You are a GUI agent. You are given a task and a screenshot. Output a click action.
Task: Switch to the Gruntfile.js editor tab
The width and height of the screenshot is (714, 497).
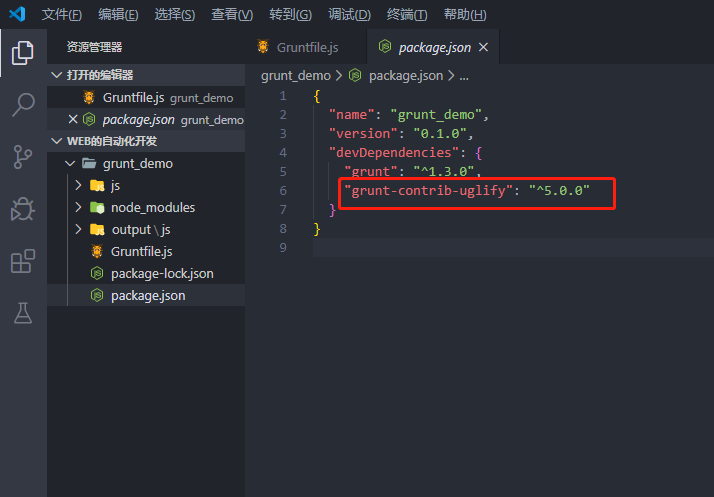tap(306, 47)
